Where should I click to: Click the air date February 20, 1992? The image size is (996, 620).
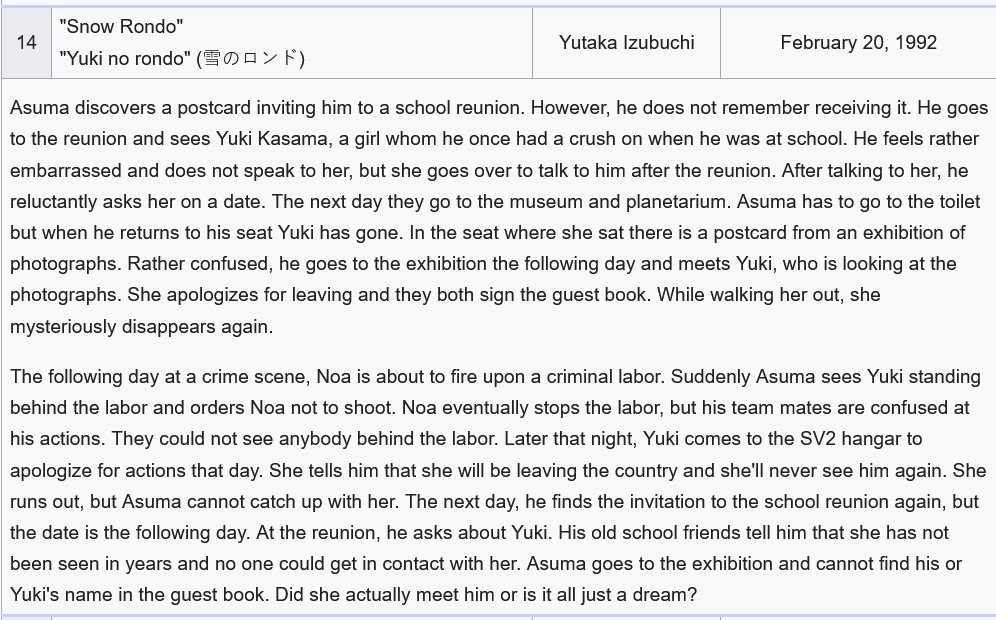[x=858, y=43]
